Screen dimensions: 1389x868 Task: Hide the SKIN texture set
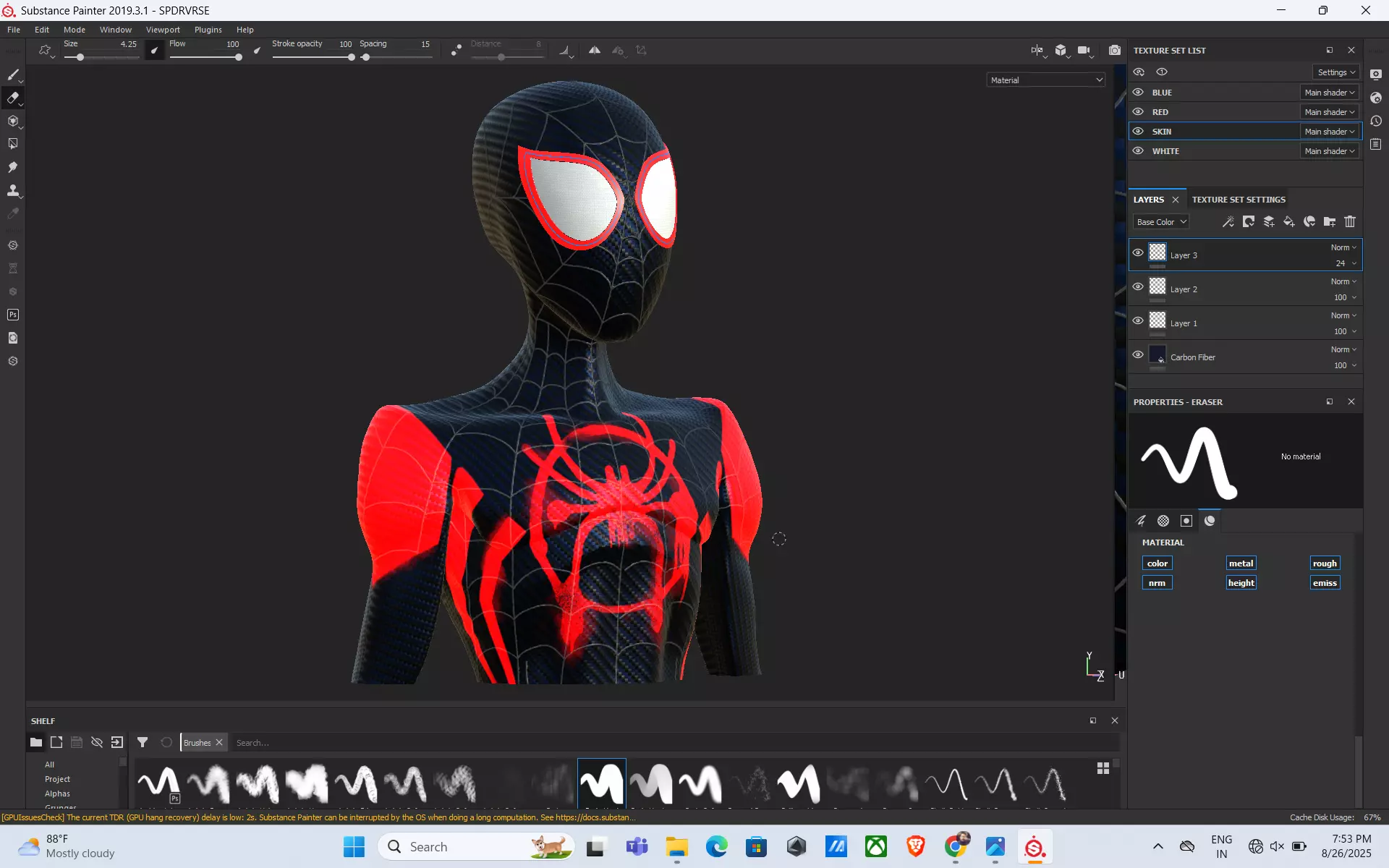pos(1138,132)
